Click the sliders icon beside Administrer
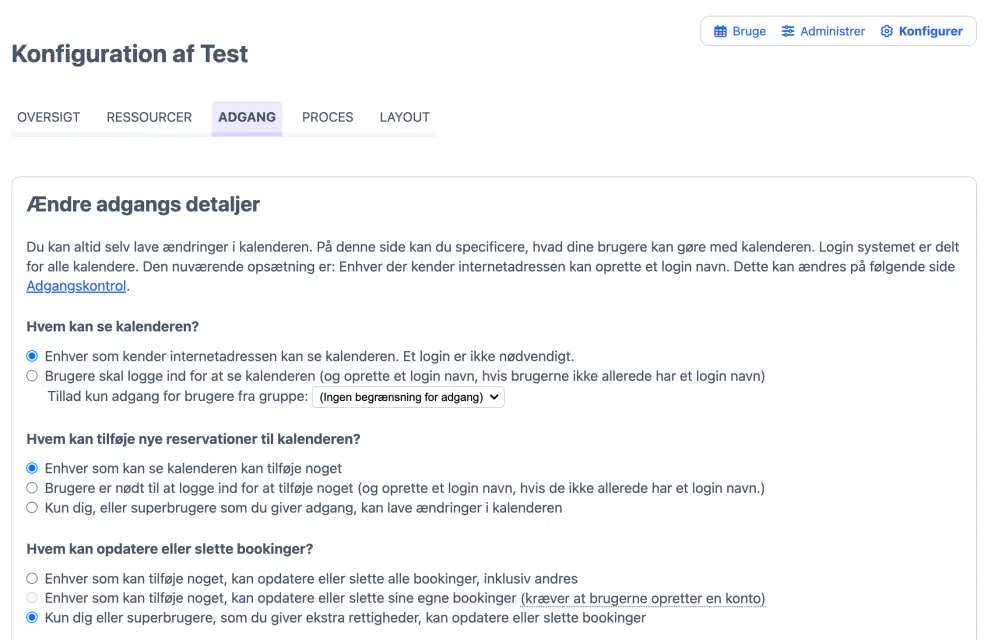This screenshot has width=984, height=640. [788, 31]
